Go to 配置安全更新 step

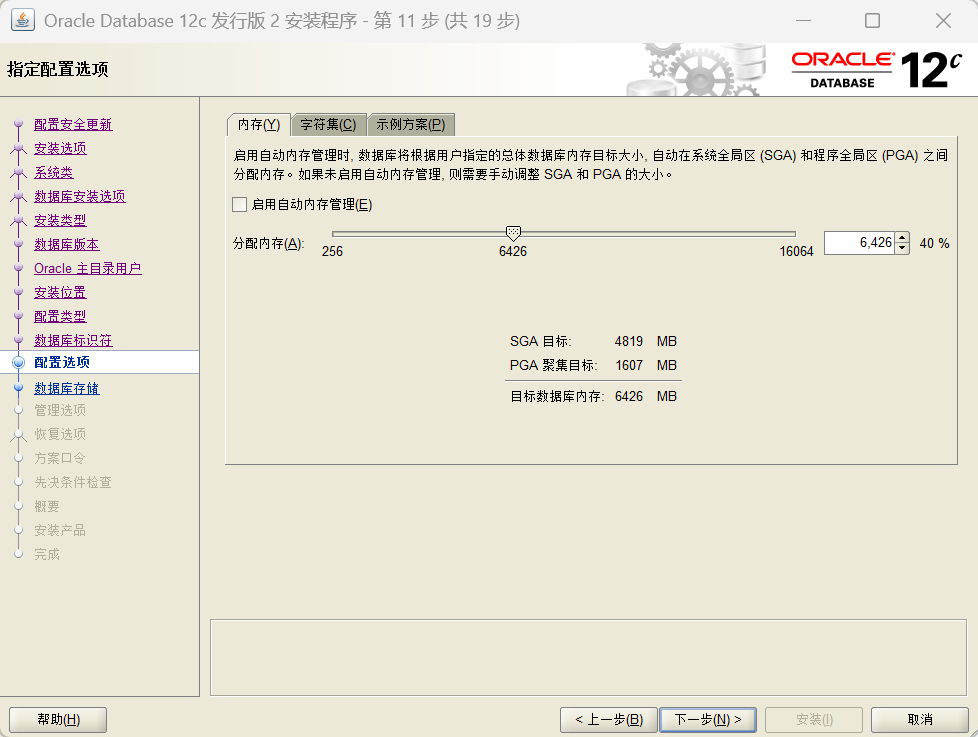pos(73,124)
